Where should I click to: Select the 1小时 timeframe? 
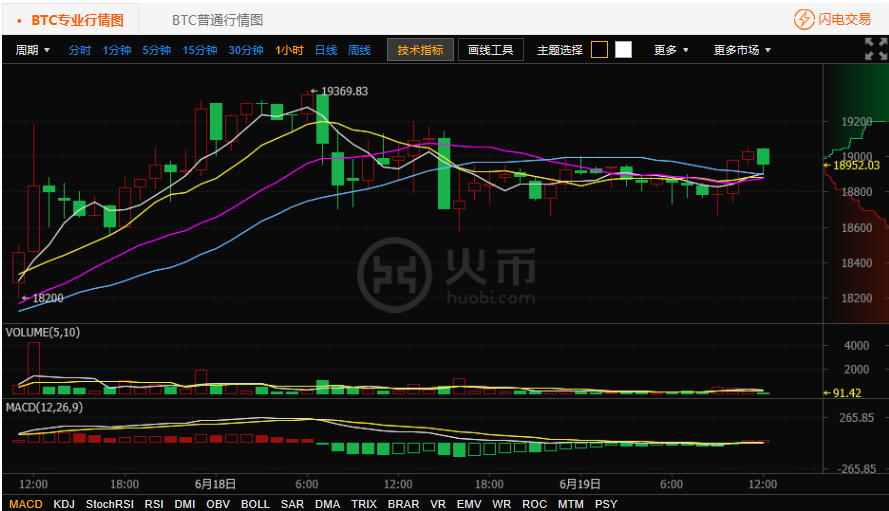click(289, 50)
